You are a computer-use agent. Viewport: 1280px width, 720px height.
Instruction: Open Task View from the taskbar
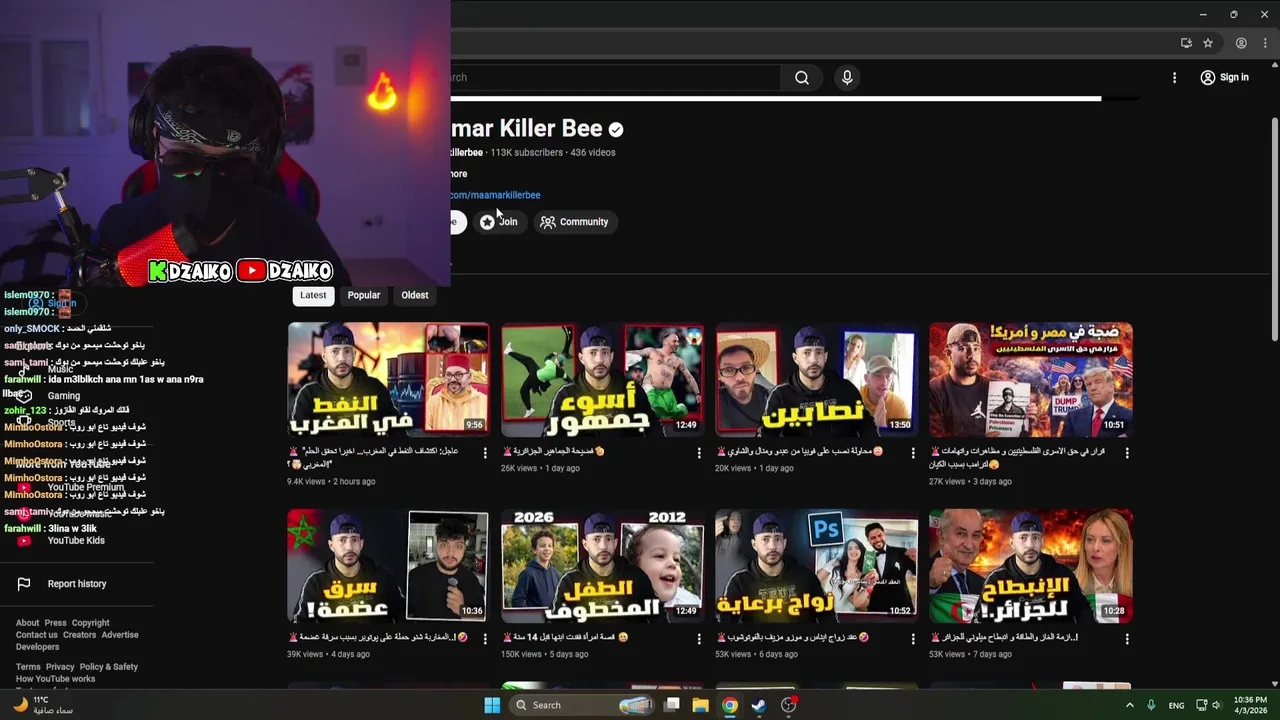672,705
